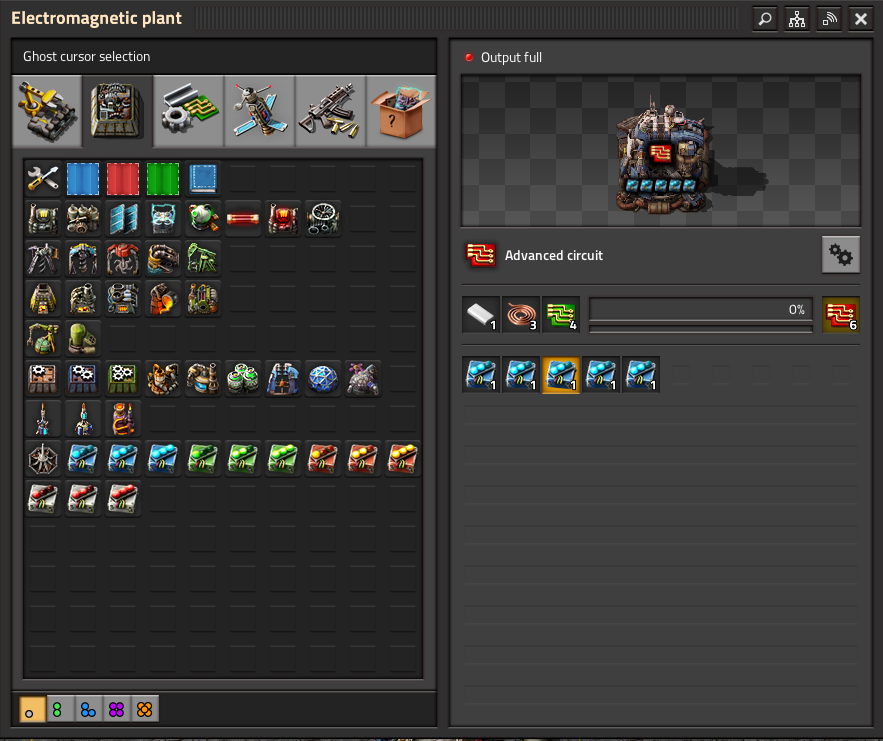883x741 pixels.
Task: Choose the glowing red heat pipe
Action: [x=243, y=218]
